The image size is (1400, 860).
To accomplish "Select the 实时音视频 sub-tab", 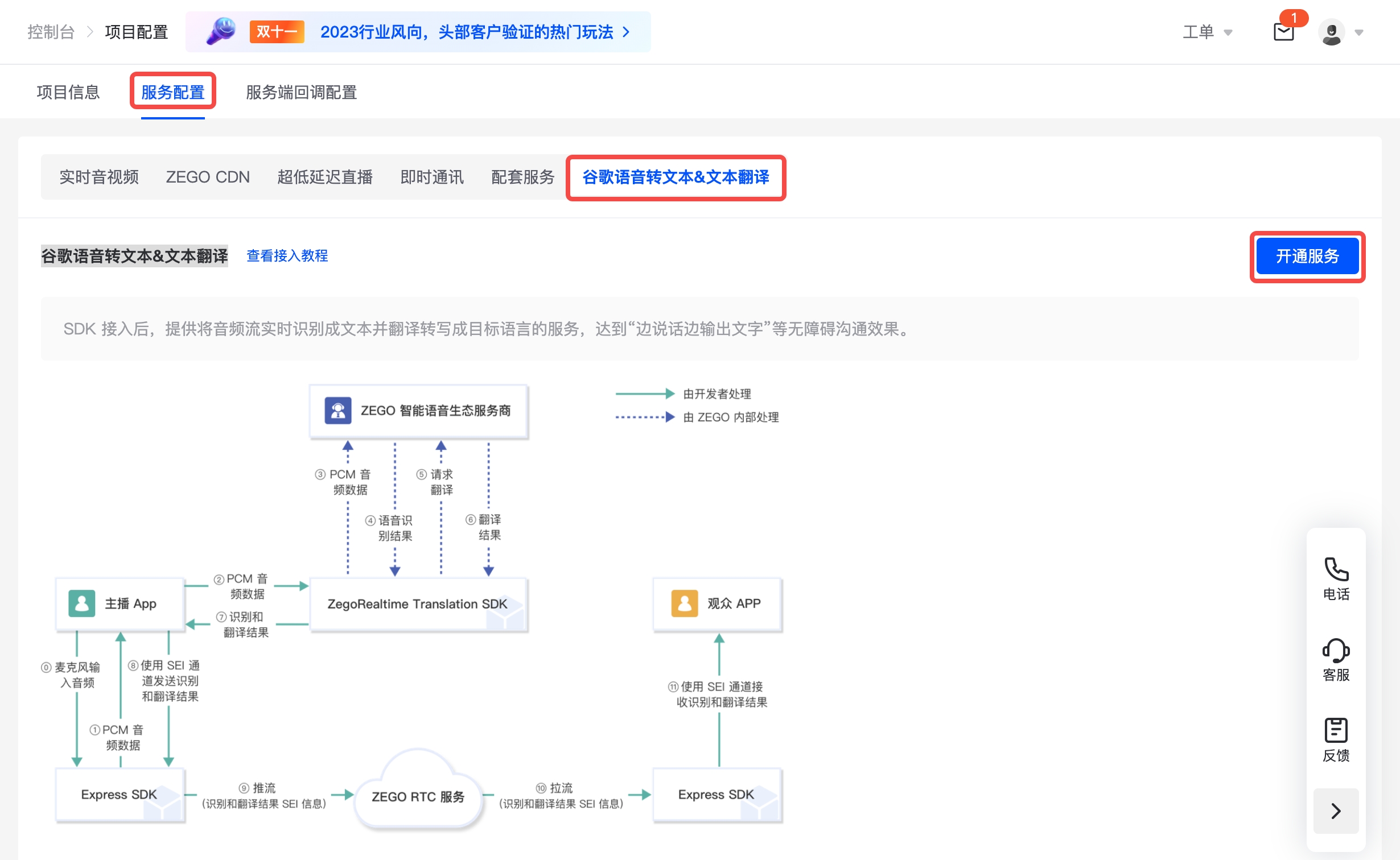I will coord(99,177).
